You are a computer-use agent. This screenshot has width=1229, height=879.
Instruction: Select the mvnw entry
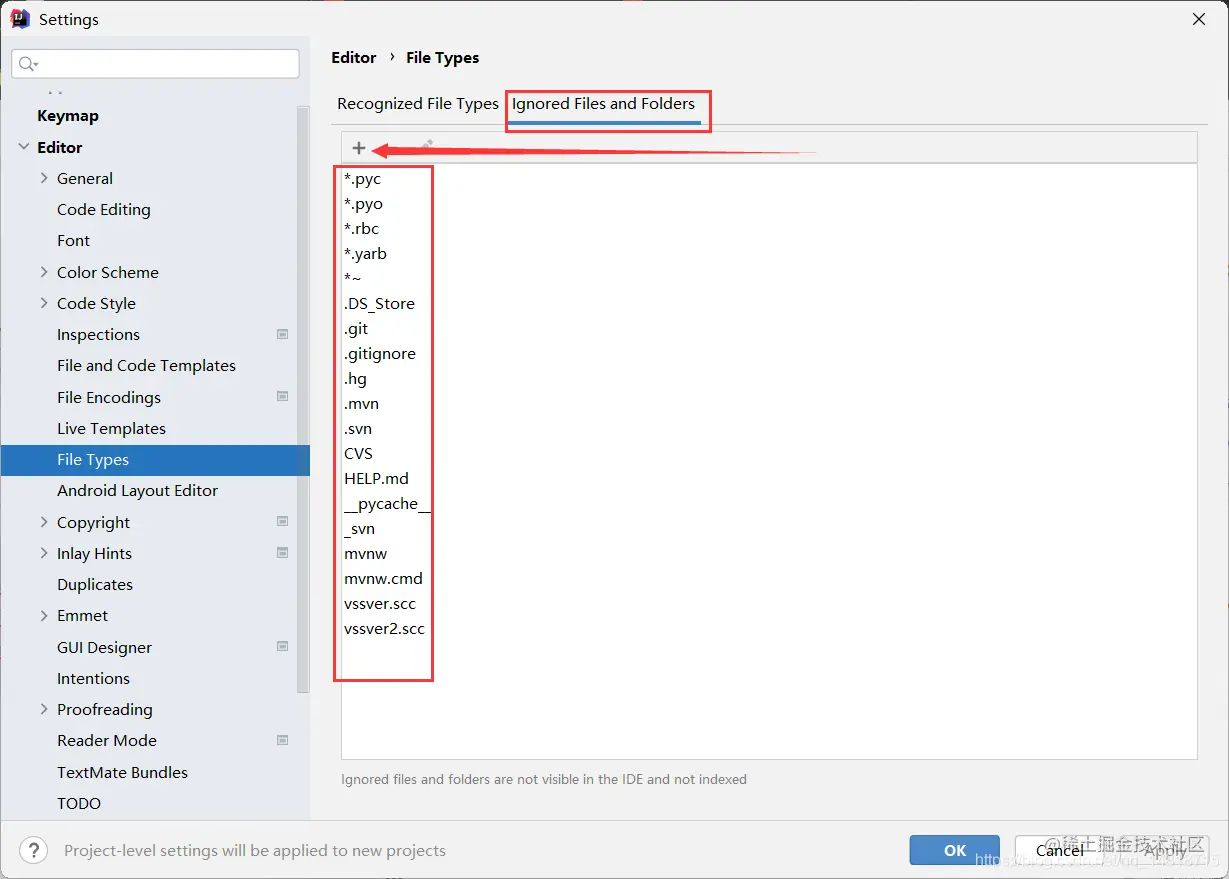365,554
